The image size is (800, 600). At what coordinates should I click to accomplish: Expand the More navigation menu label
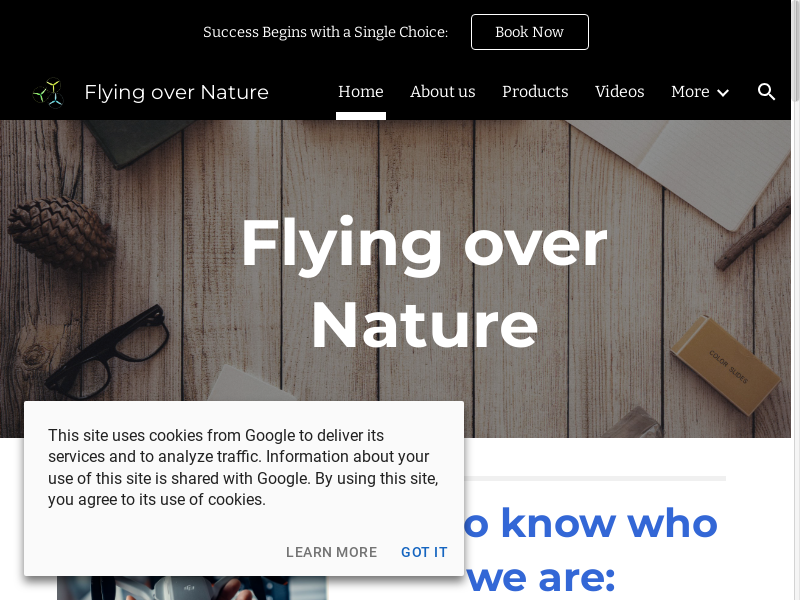690,92
